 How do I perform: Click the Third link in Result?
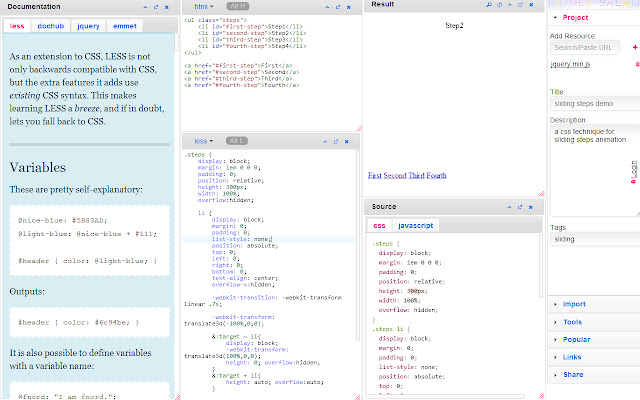pyautogui.click(x=416, y=175)
